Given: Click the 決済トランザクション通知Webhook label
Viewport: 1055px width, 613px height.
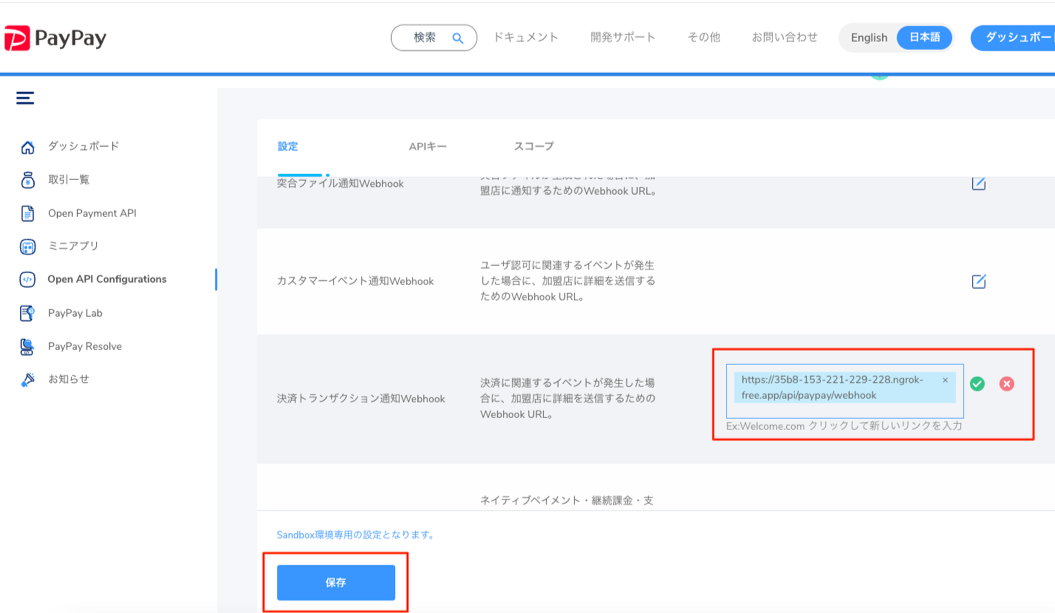Looking at the screenshot, I should tap(361, 399).
